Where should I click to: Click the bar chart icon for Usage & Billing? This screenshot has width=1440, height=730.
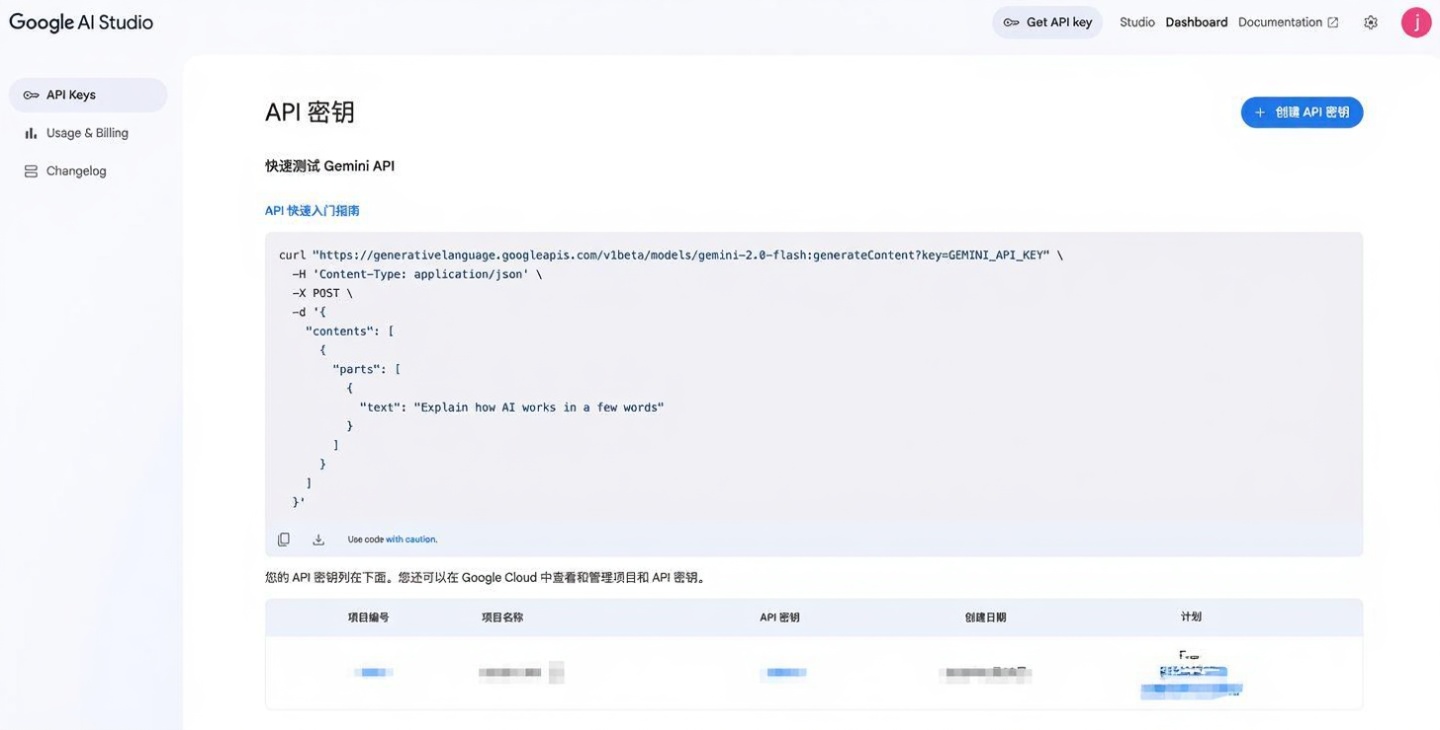[x=31, y=133]
